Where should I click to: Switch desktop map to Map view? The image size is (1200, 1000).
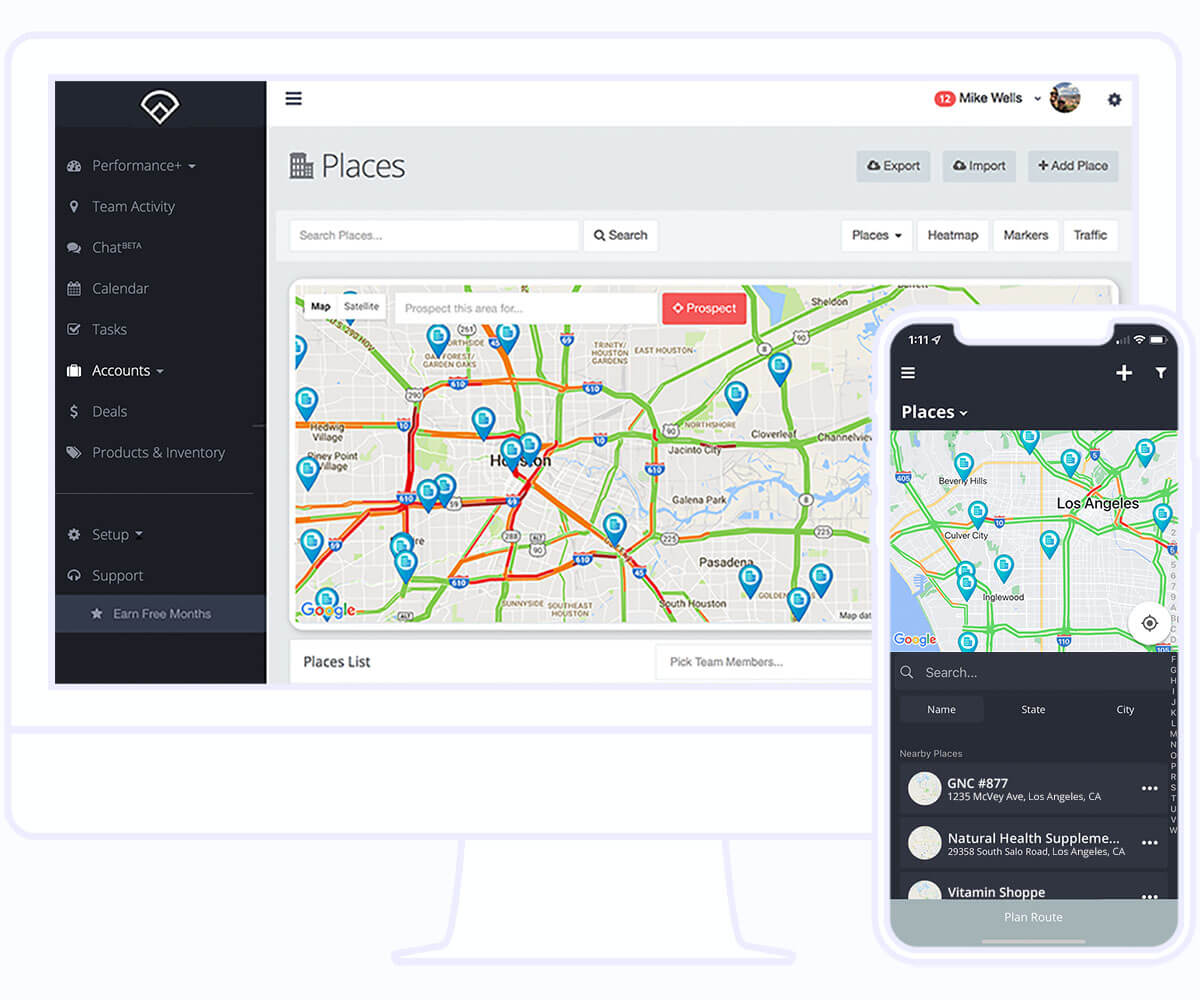coord(320,307)
